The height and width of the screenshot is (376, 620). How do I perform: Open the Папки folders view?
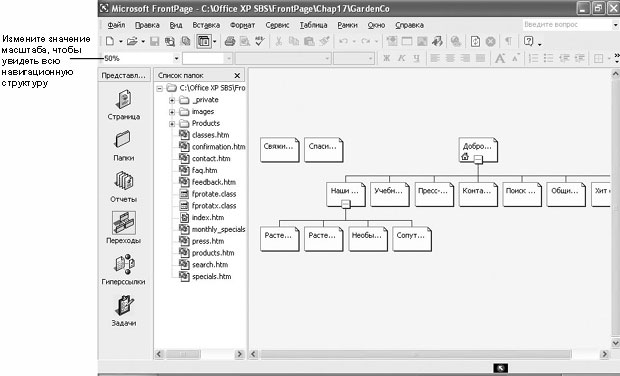124,146
